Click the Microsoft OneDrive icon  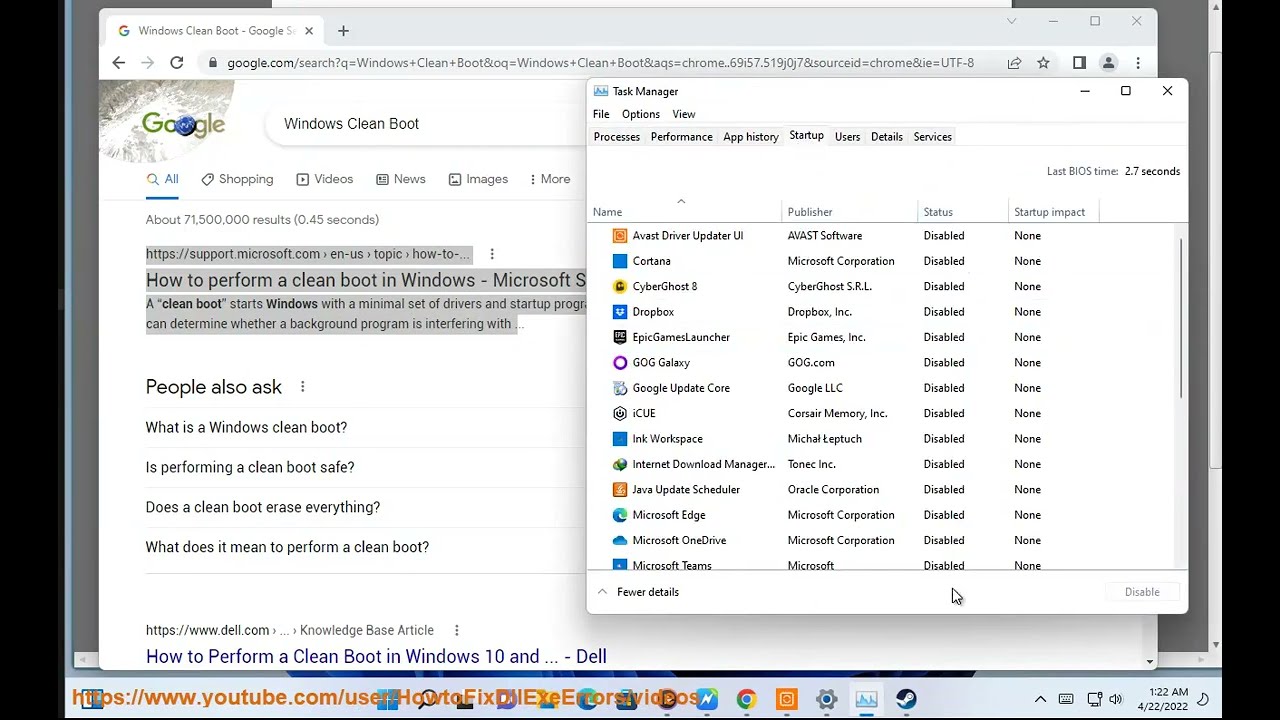point(619,540)
